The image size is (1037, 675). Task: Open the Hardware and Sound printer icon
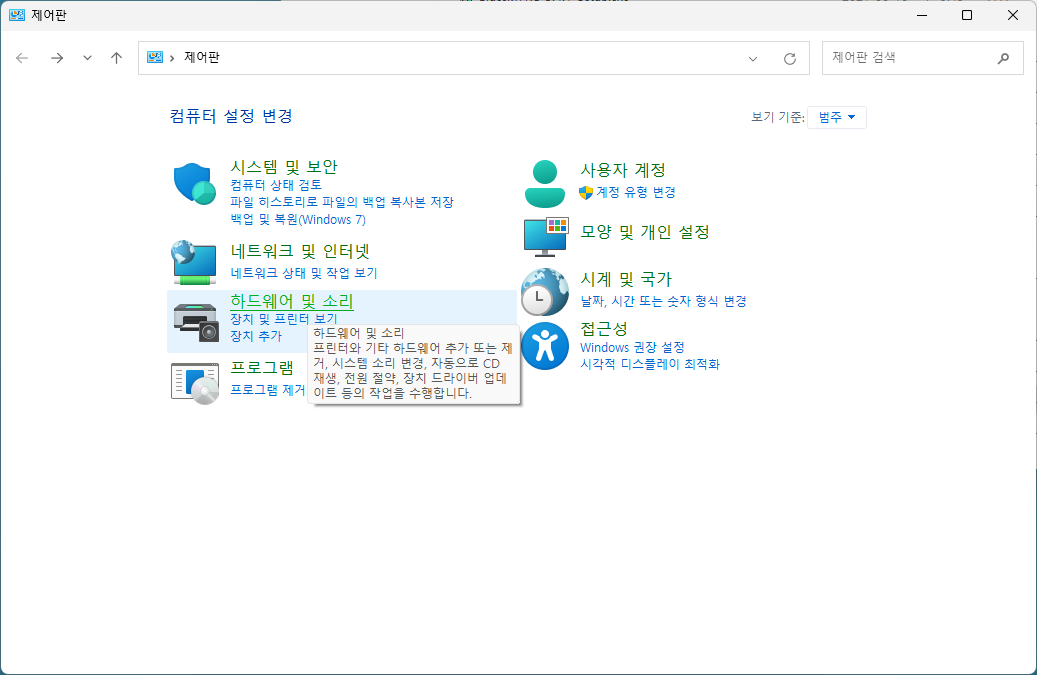pyautogui.click(x=196, y=322)
